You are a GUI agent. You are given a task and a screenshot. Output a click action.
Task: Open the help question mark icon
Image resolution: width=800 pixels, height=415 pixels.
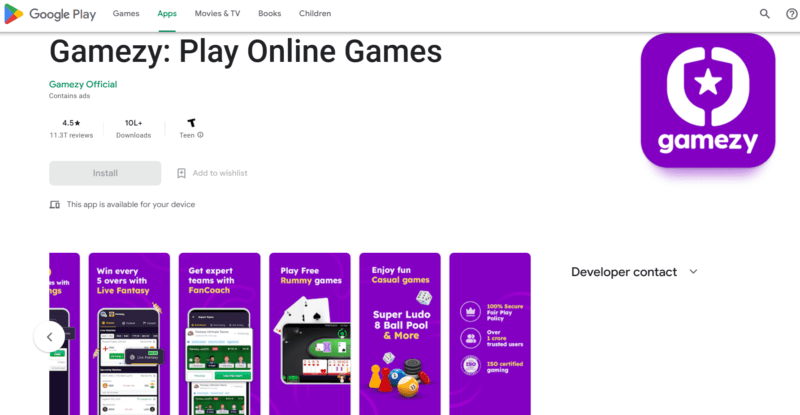tap(792, 14)
